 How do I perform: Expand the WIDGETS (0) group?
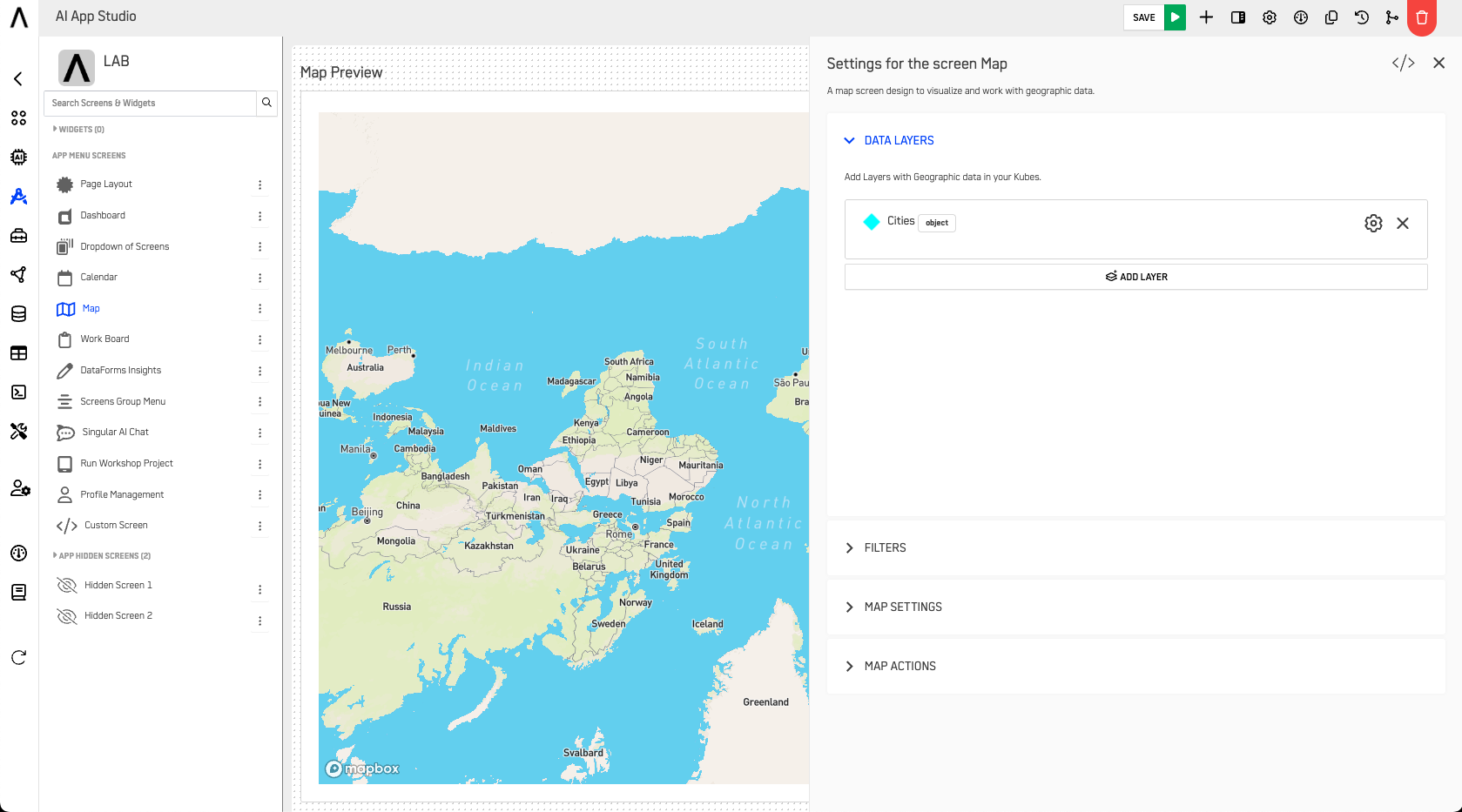pyautogui.click(x=78, y=129)
